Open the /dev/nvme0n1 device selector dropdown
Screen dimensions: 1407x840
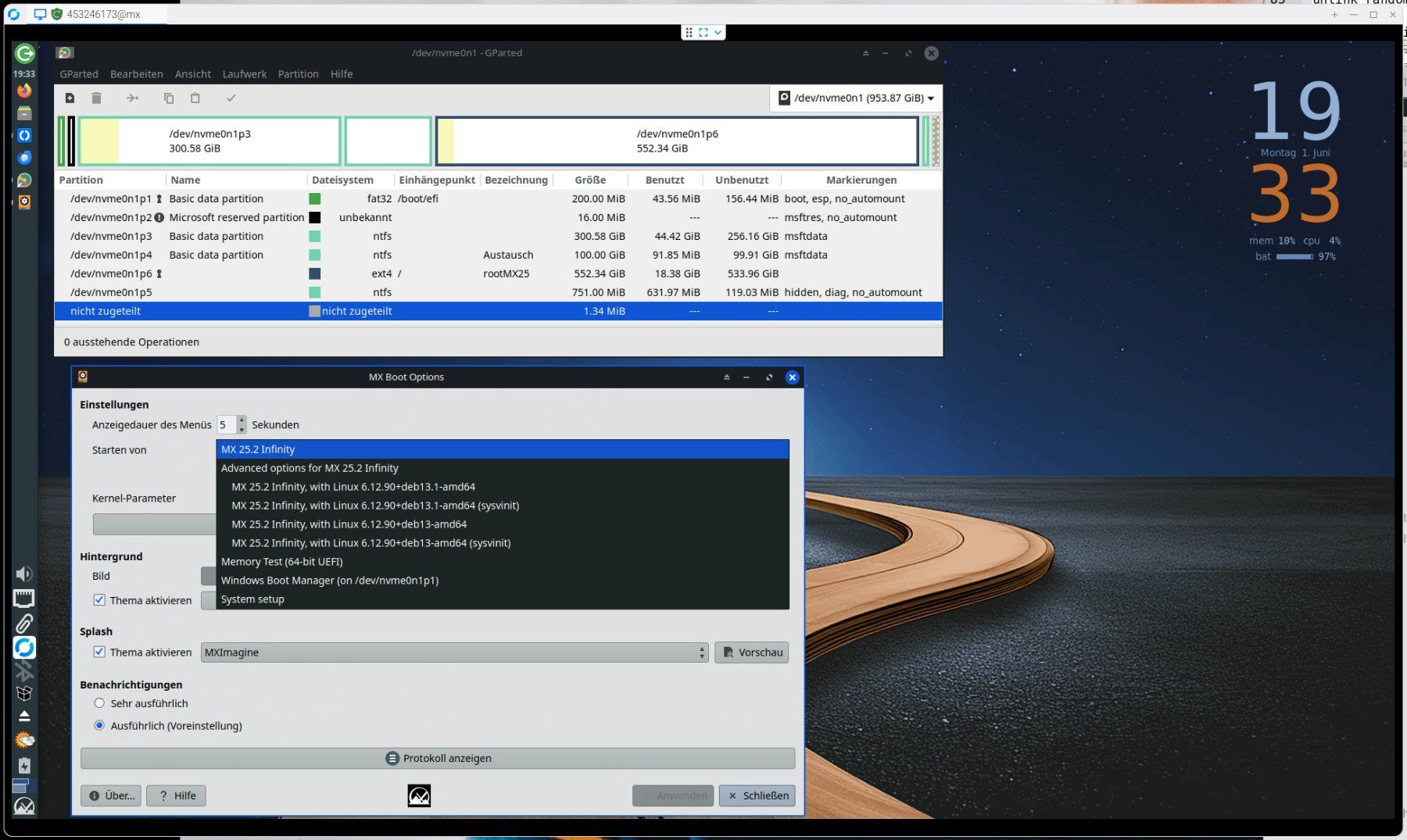856,98
